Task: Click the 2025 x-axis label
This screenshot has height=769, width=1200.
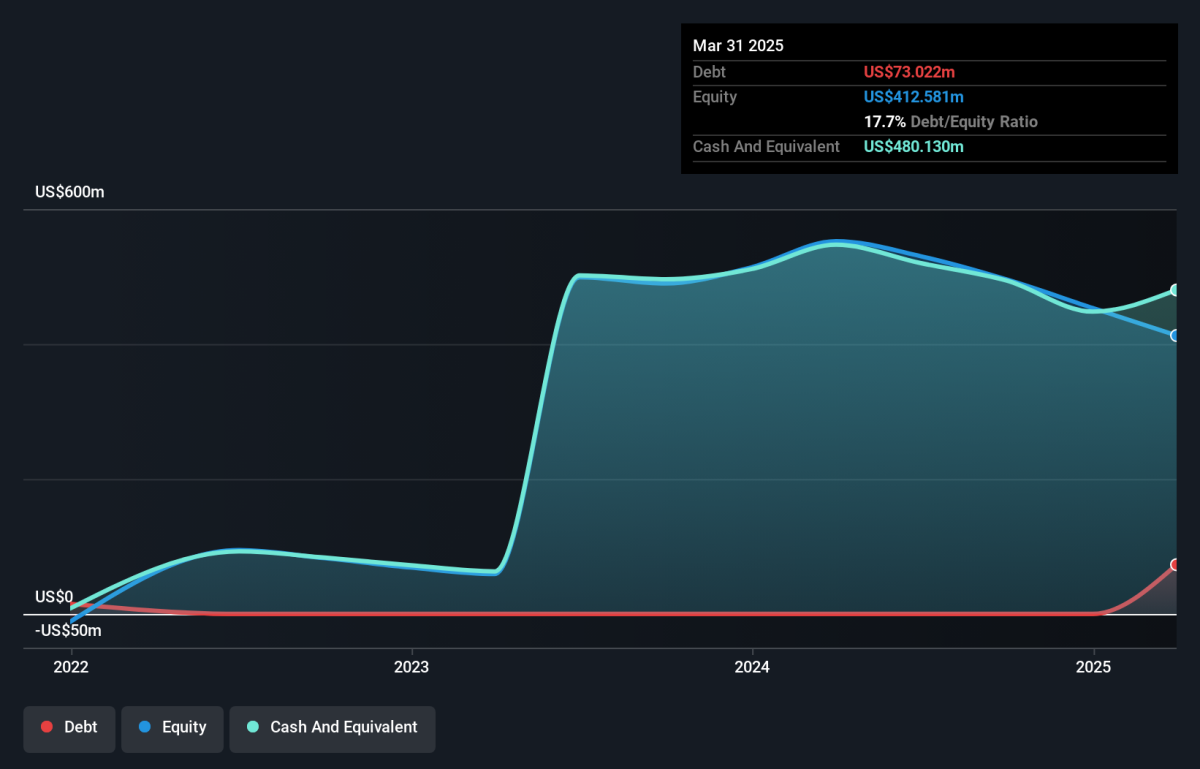Action: tap(1094, 666)
